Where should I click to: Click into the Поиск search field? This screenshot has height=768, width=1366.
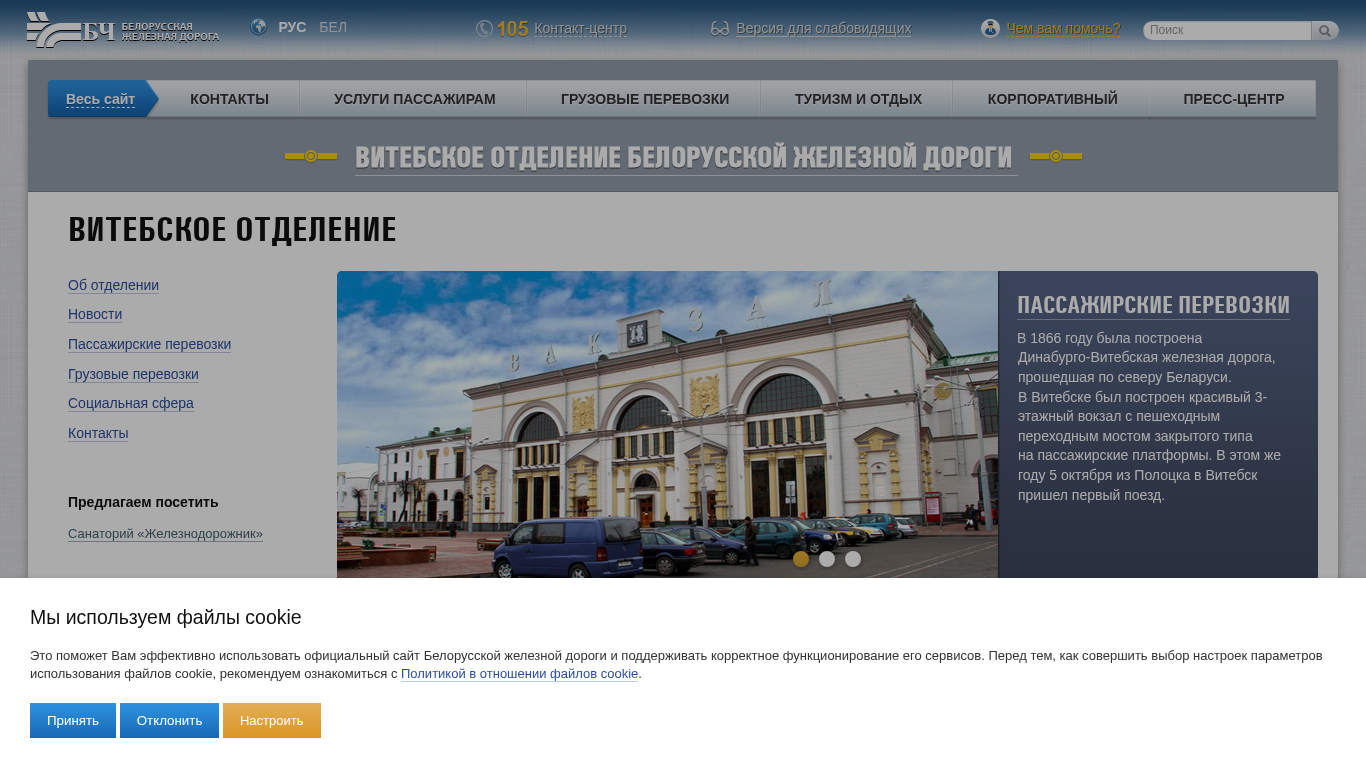(1226, 31)
